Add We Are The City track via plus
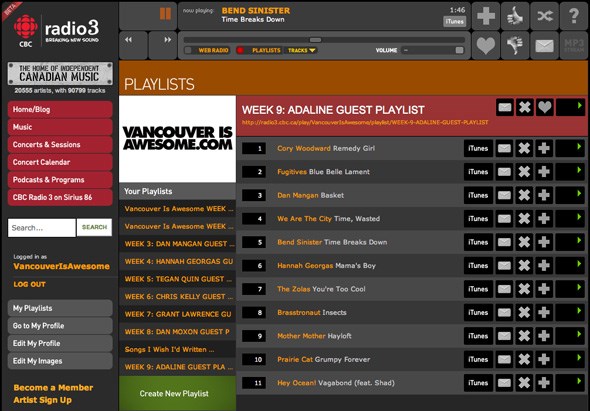Image resolution: width=590 pixels, height=411 pixels. 544,219
